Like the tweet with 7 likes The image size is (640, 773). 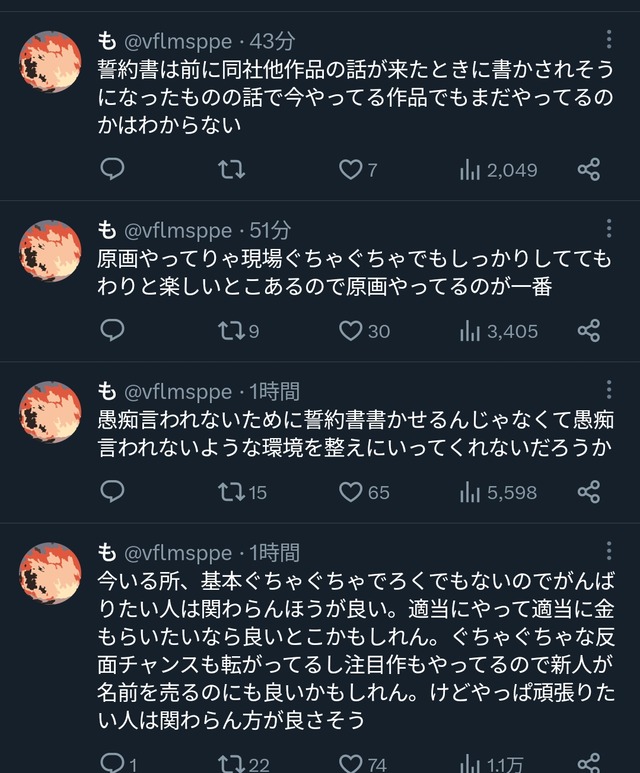(x=358, y=170)
